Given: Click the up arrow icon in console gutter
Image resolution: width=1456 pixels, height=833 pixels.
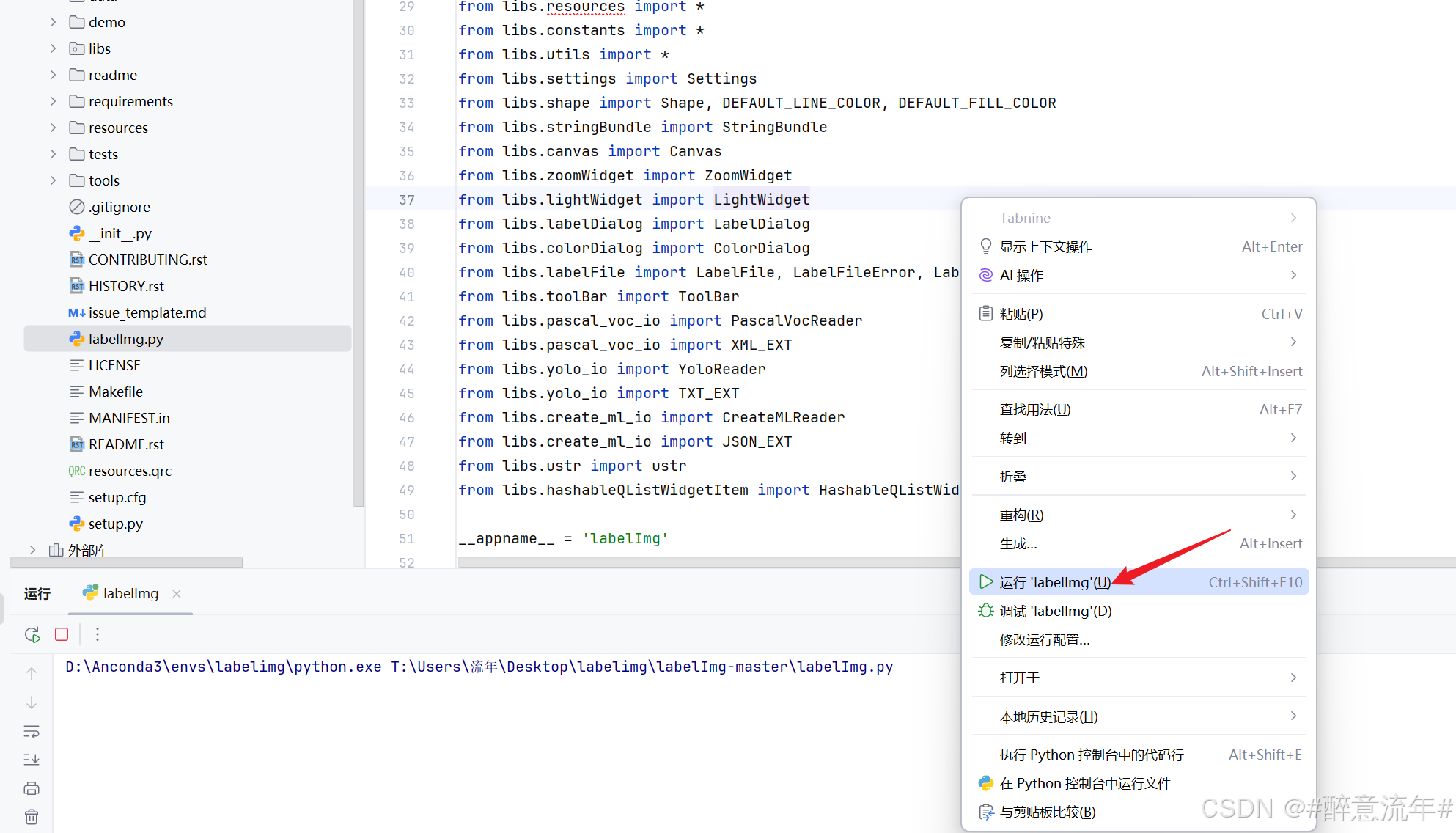Looking at the screenshot, I should tap(32, 673).
